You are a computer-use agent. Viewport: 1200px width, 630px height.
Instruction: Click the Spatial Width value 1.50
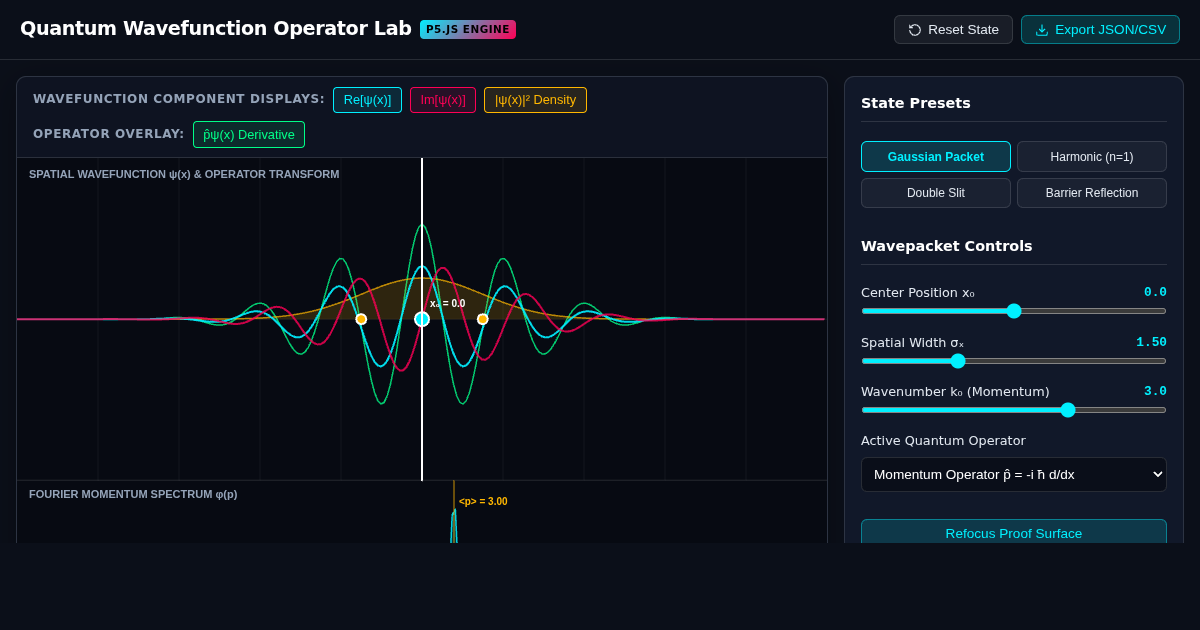(x=1151, y=342)
